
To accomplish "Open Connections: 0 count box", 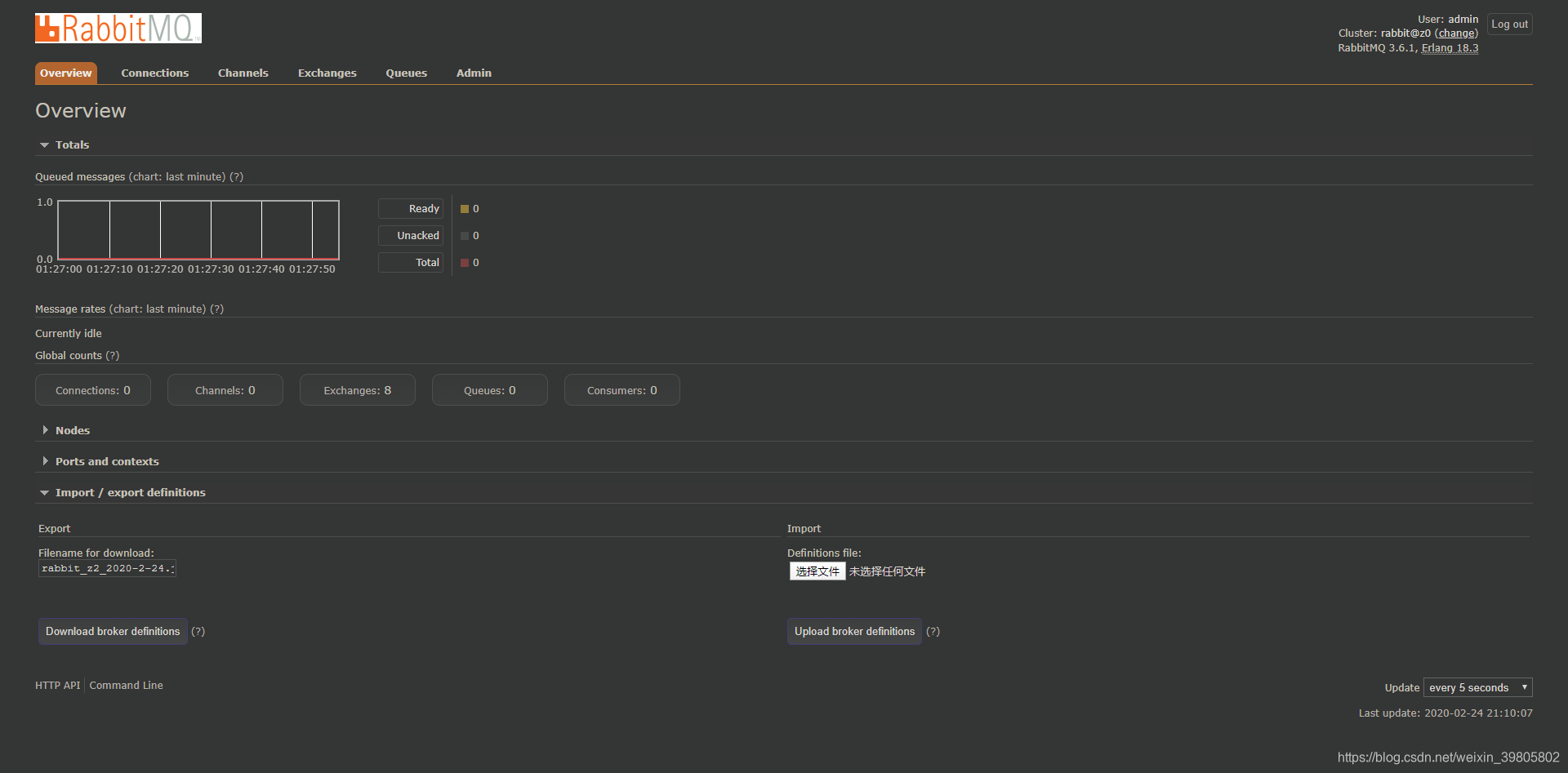I will coord(93,390).
